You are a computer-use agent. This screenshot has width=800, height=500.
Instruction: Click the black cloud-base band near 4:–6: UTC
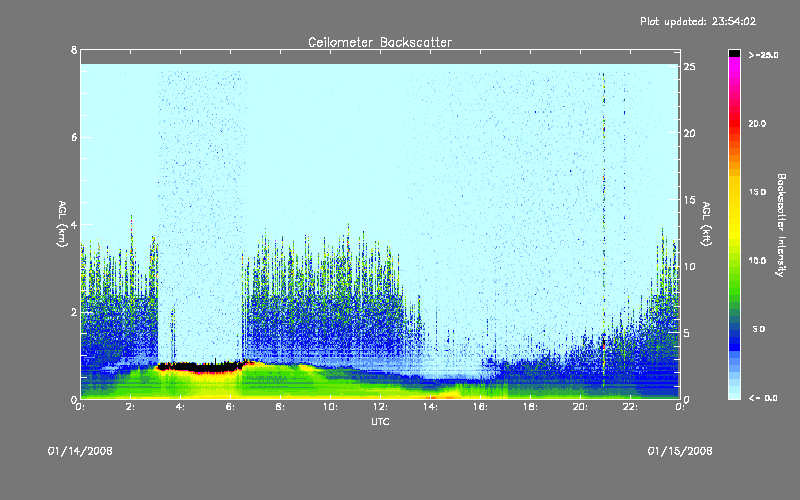pos(202,367)
